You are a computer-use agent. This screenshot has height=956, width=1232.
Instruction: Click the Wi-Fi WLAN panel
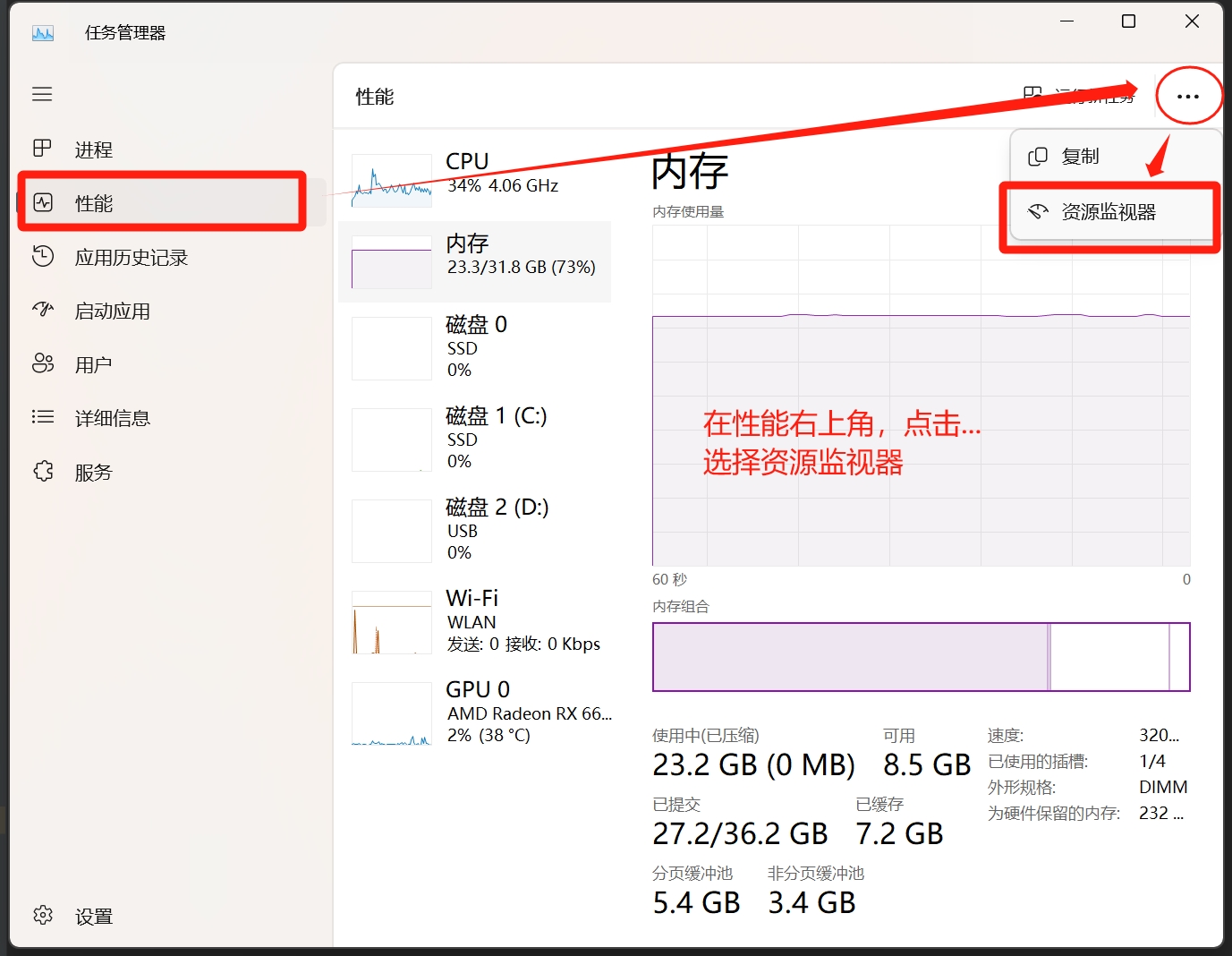474,620
